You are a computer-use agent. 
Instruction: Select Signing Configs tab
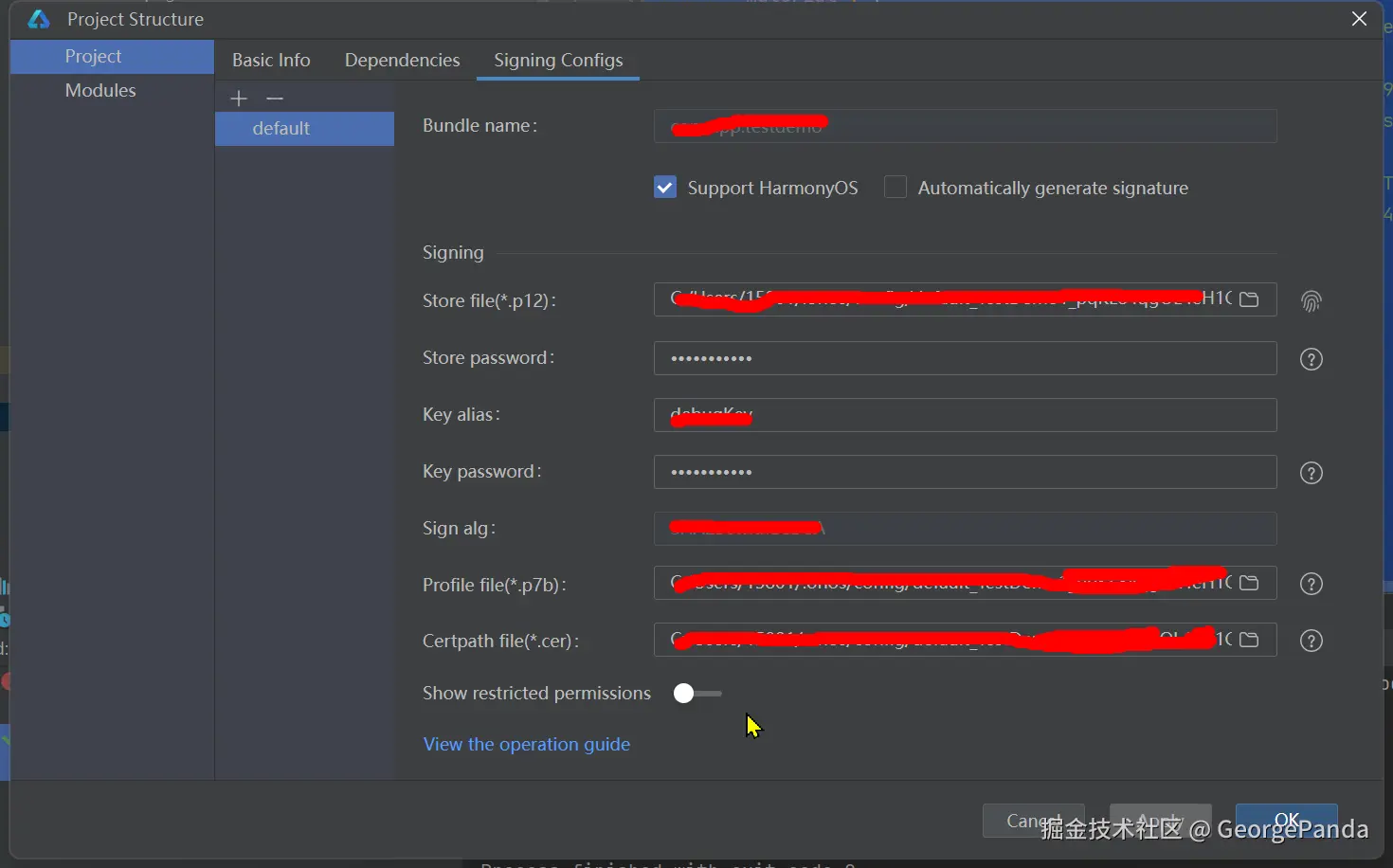pos(558,60)
